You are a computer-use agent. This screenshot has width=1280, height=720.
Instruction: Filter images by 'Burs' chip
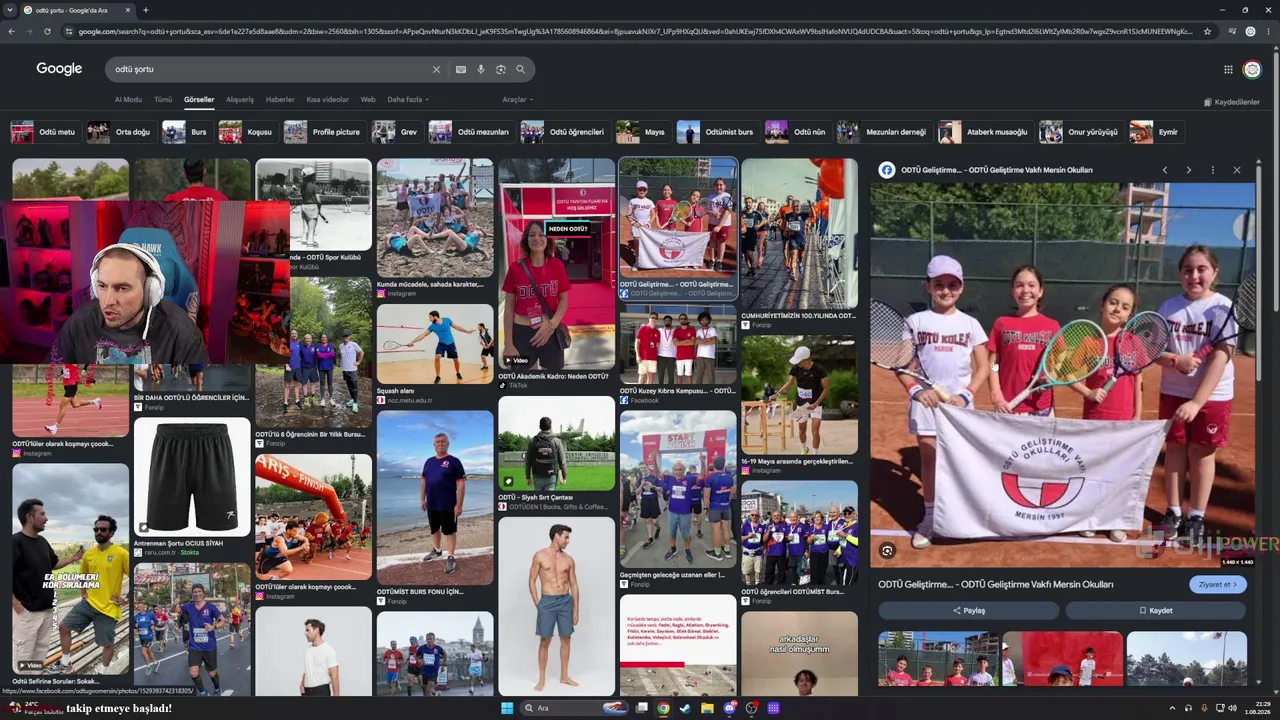pyautogui.click(x=186, y=132)
